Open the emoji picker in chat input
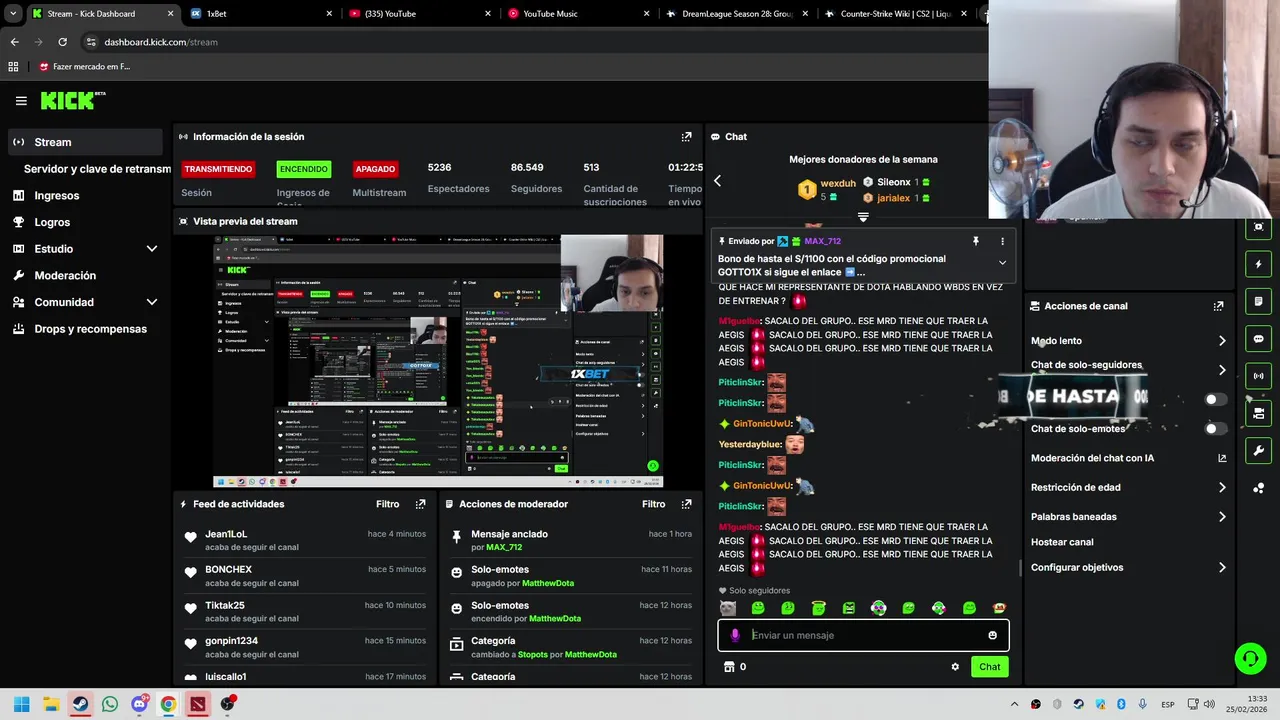This screenshot has height=720, width=1280. pos(992,635)
